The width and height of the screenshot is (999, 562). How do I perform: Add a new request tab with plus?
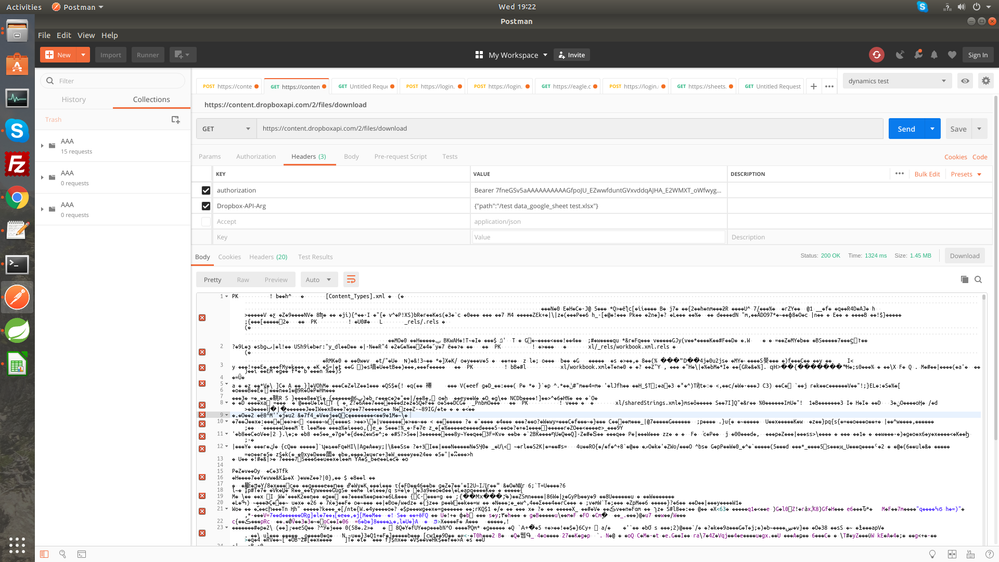coord(814,86)
